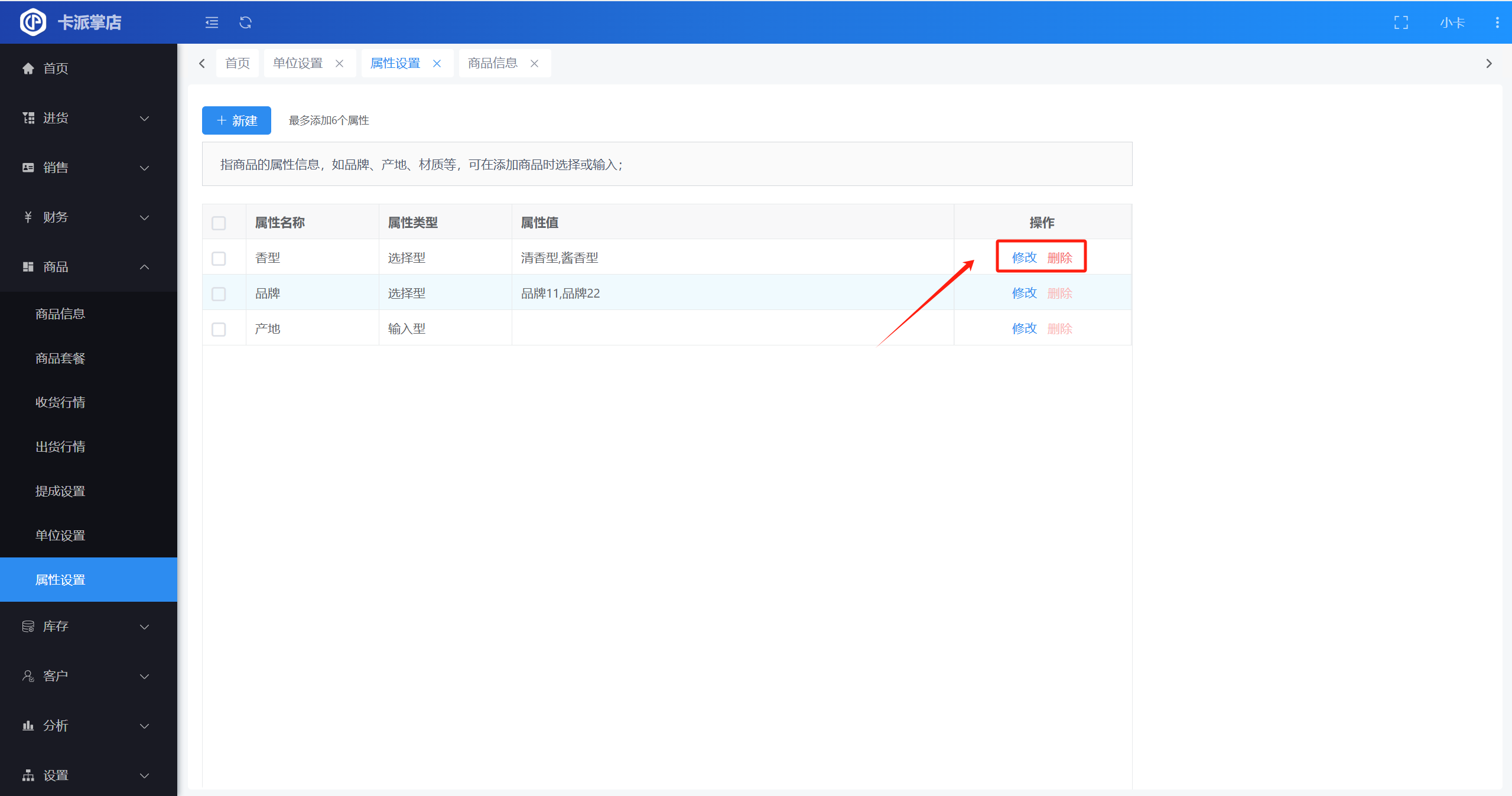This screenshot has height=796, width=1512.
Task: Check the select-all header checkbox
Action: pyautogui.click(x=219, y=223)
